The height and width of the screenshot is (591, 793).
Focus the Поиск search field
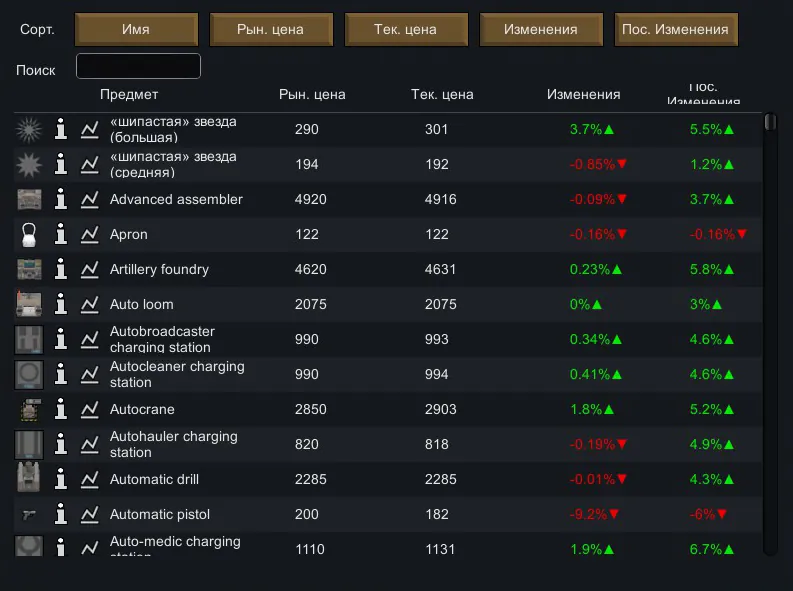(x=138, y=66)
